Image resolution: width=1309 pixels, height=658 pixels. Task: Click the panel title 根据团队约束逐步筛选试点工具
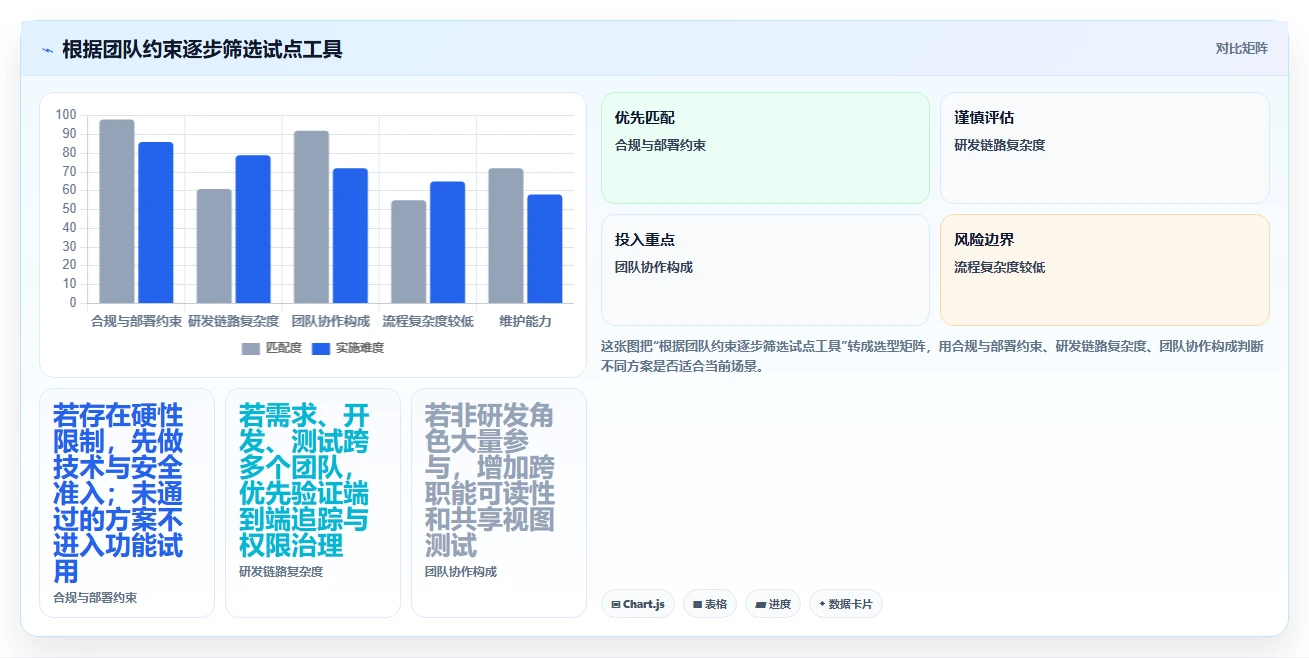tap(202, 49)
